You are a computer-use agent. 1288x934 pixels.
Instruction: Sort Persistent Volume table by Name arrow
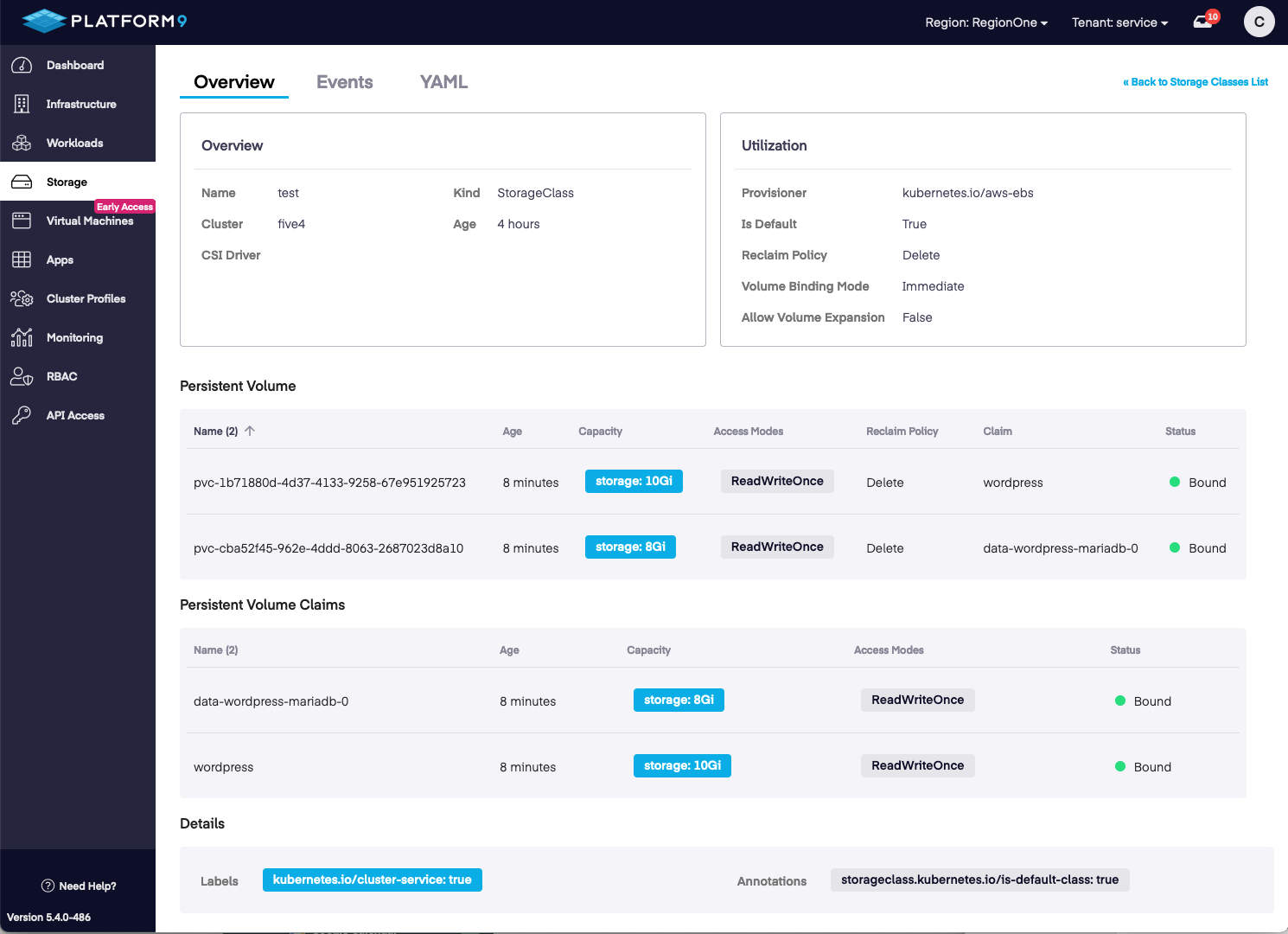[250, 431]
